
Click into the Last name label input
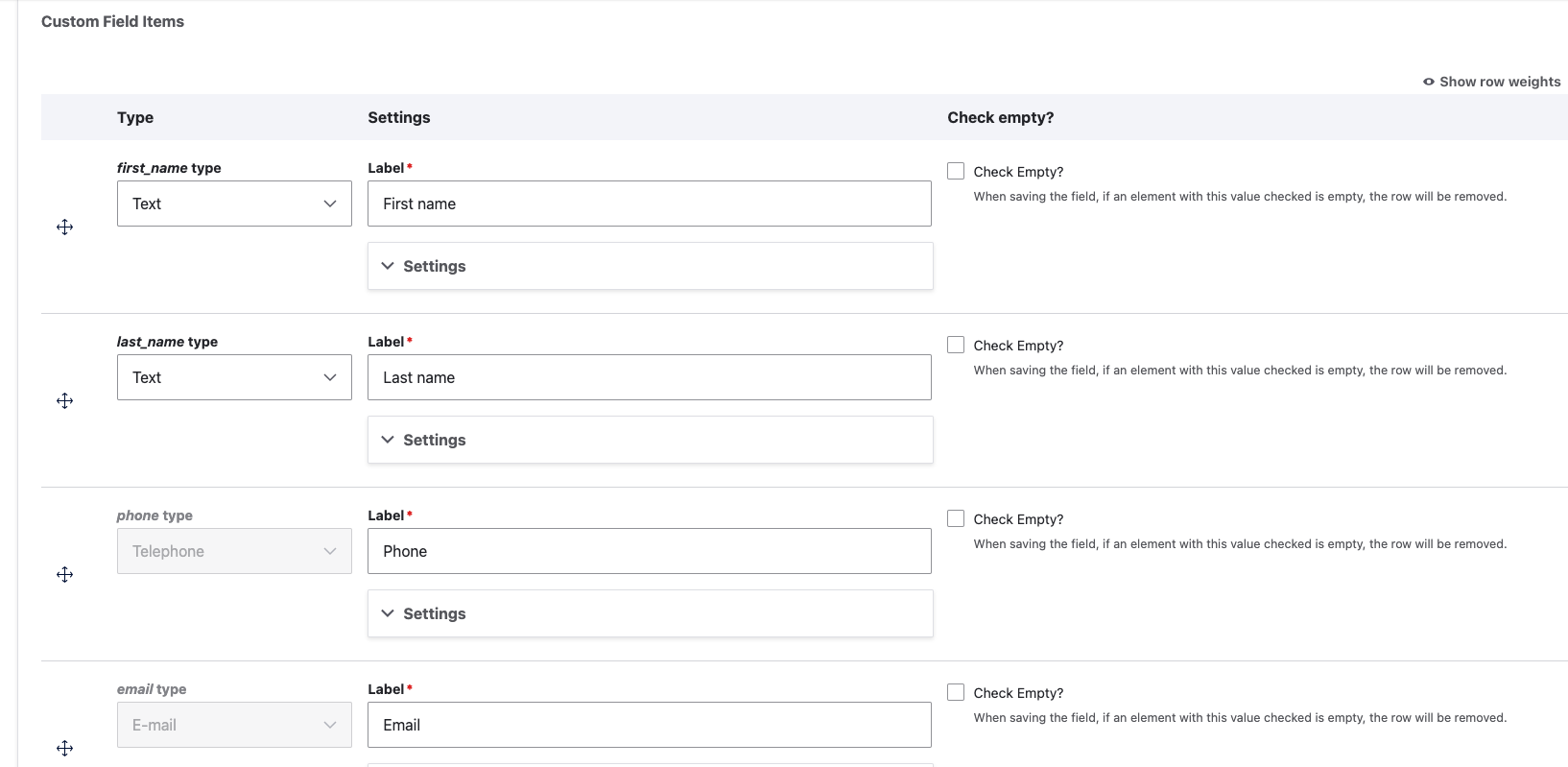pos(649,377)
